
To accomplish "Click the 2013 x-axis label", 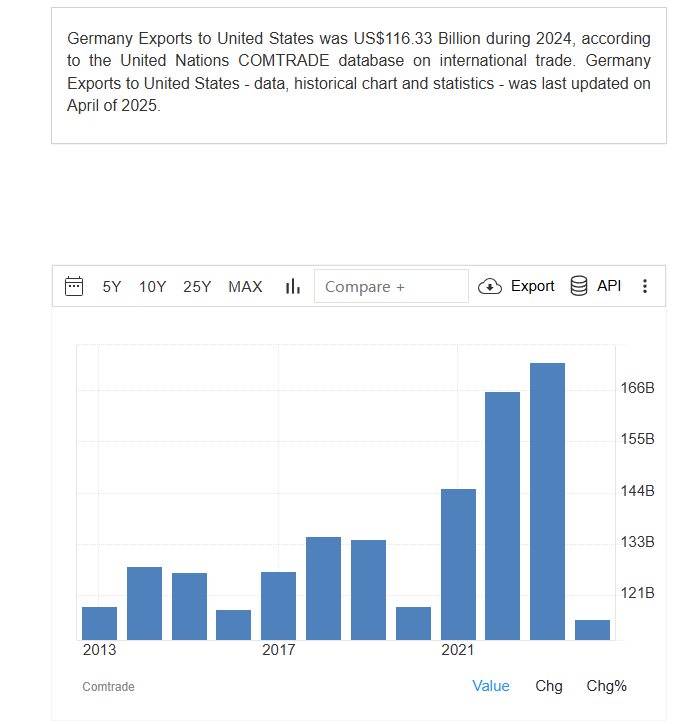I will [99, 650].
